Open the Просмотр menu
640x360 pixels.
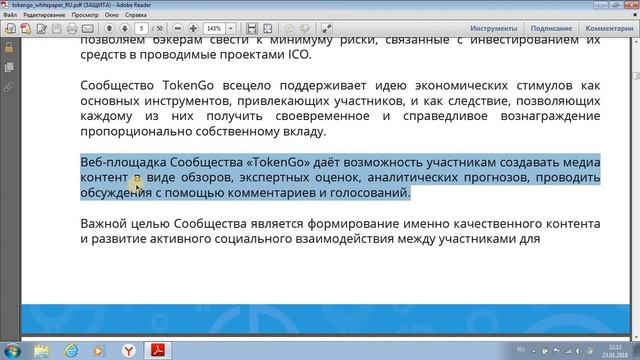coord(85,15)
